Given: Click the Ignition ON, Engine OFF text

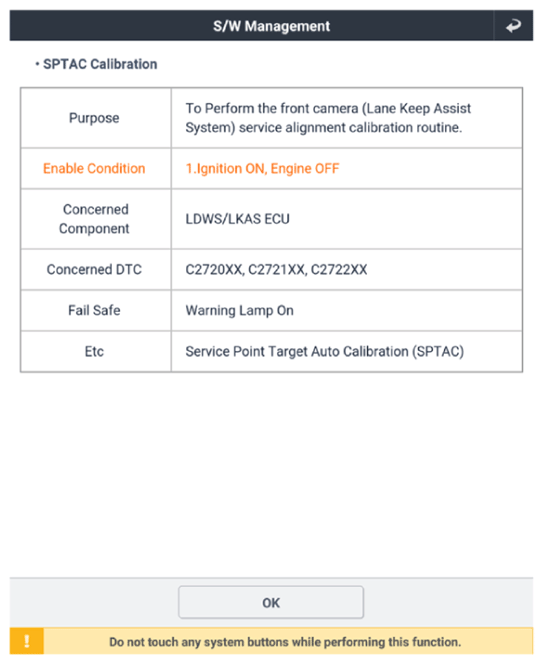Looking at the screenshot, I should point(262,169).
